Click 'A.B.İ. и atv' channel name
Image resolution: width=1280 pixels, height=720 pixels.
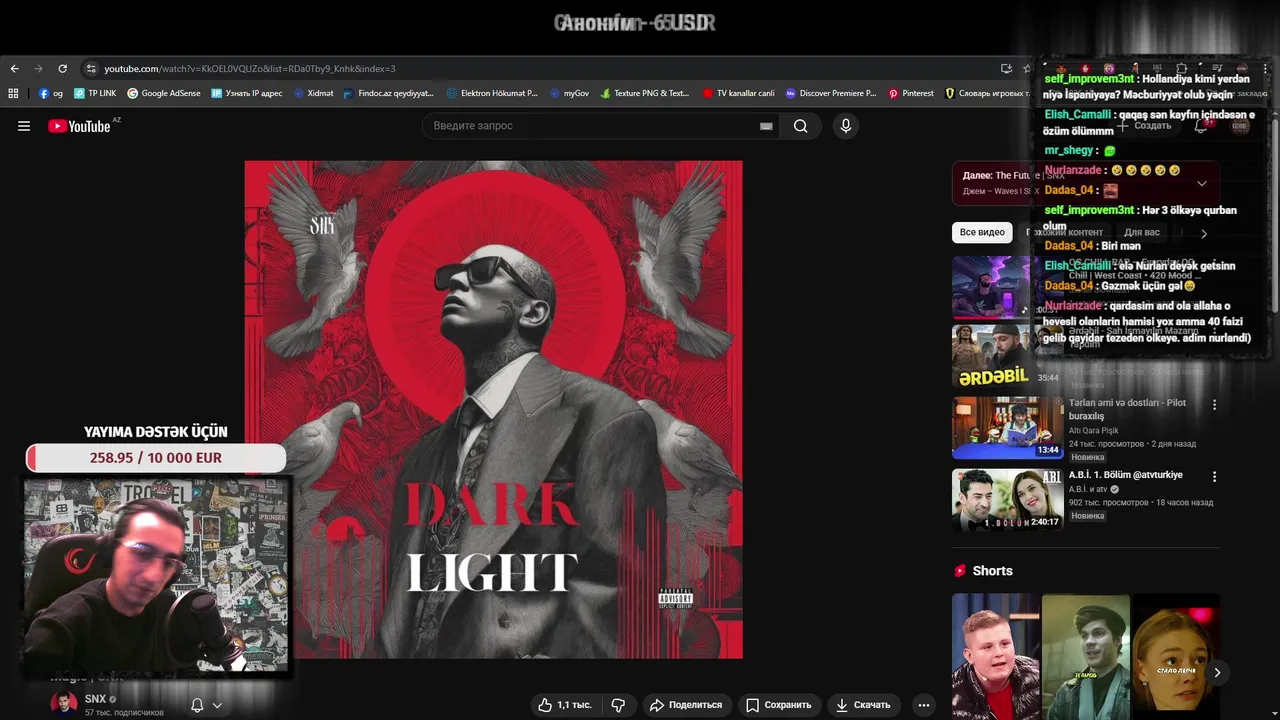(x=1088, y=490)
